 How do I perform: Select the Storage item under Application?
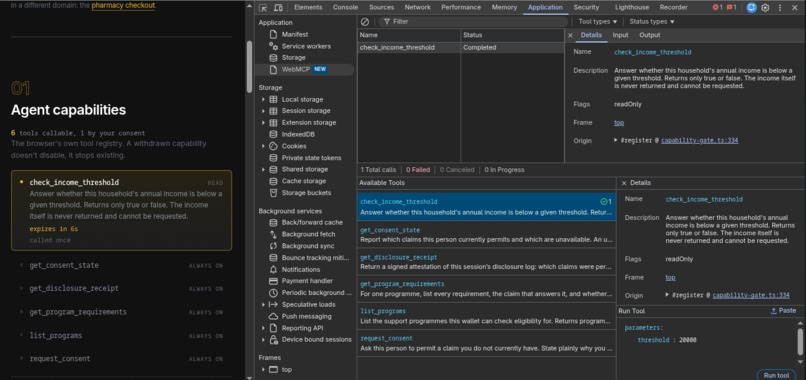click(x=293, y=58)
